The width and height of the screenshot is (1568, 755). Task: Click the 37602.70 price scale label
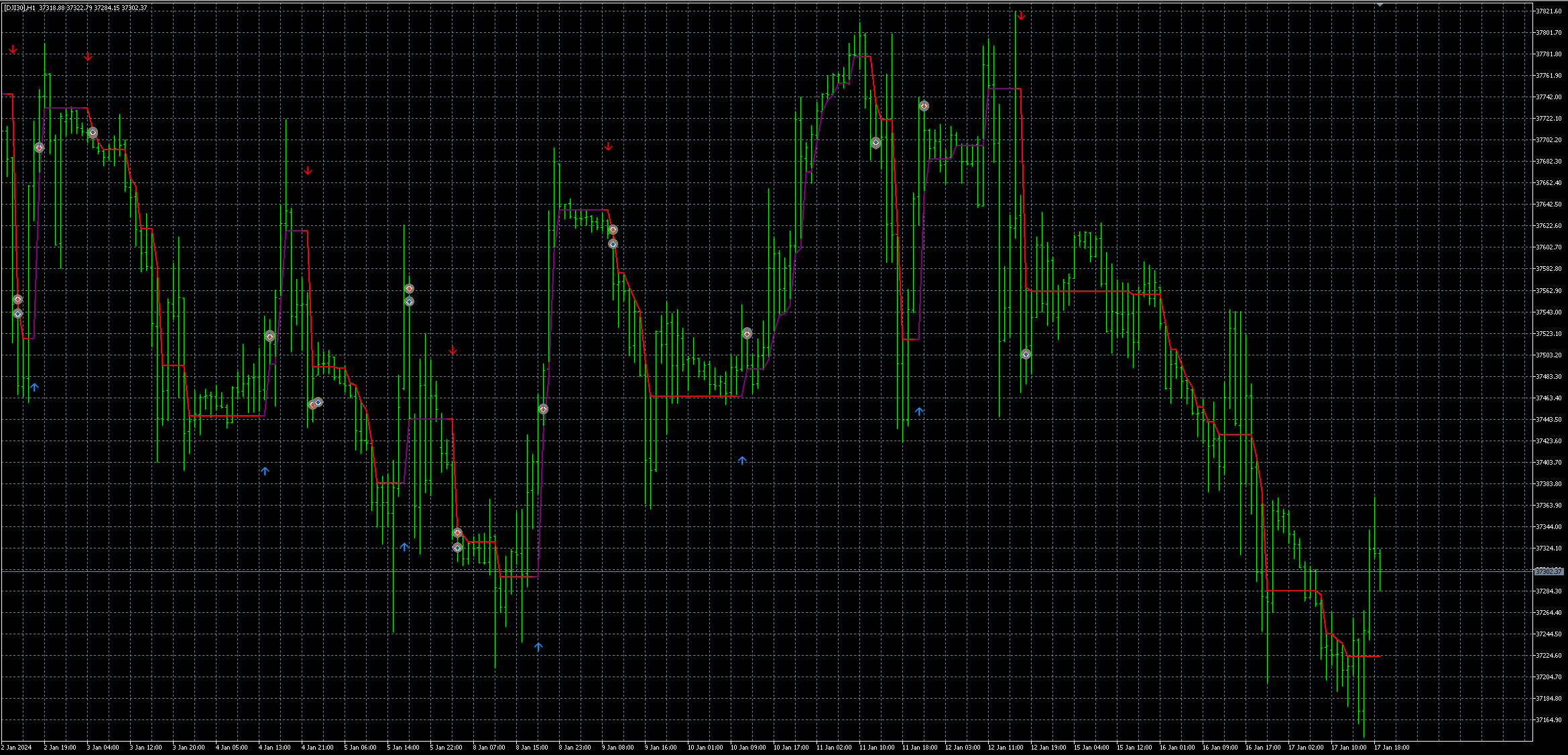[1549, 247]
